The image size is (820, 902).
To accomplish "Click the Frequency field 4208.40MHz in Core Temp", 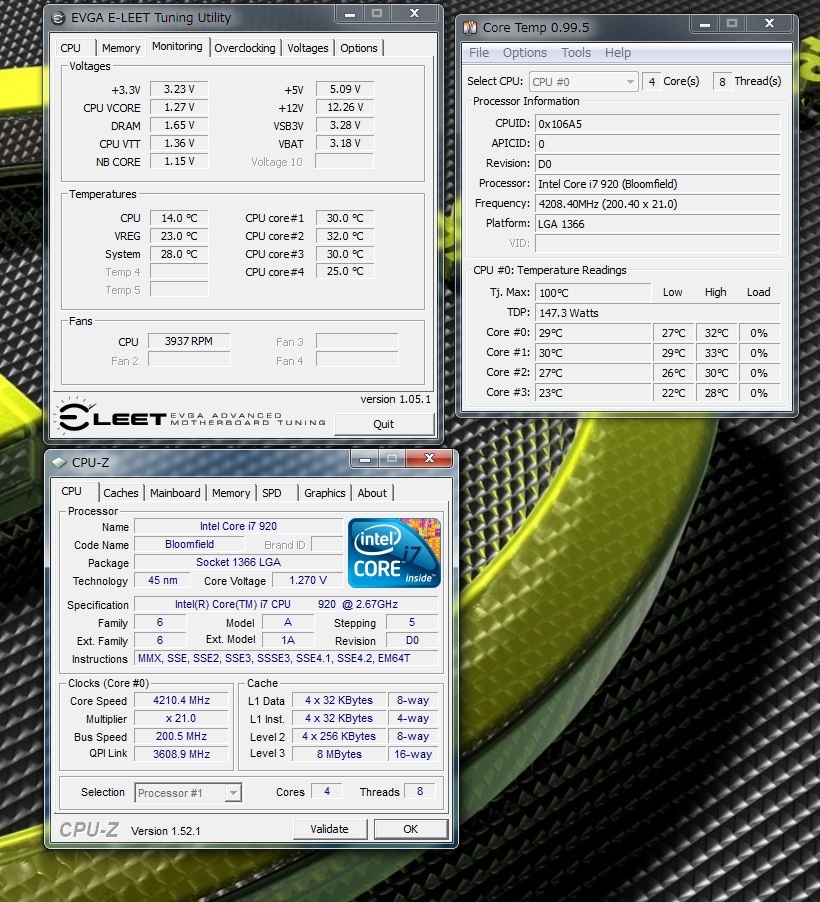I will [658, 204].
